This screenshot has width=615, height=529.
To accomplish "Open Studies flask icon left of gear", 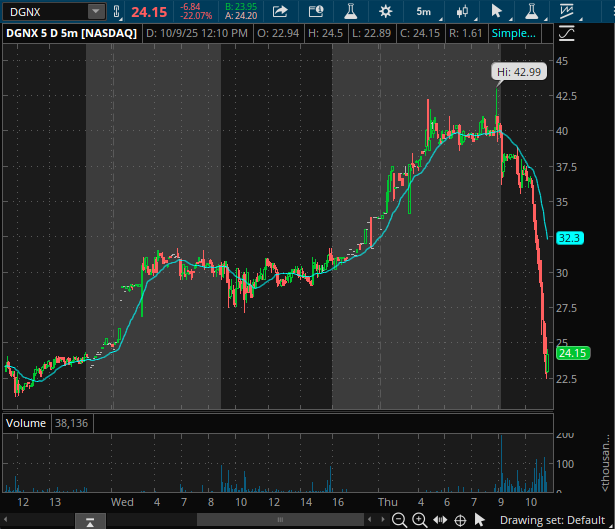I will 351,11.
